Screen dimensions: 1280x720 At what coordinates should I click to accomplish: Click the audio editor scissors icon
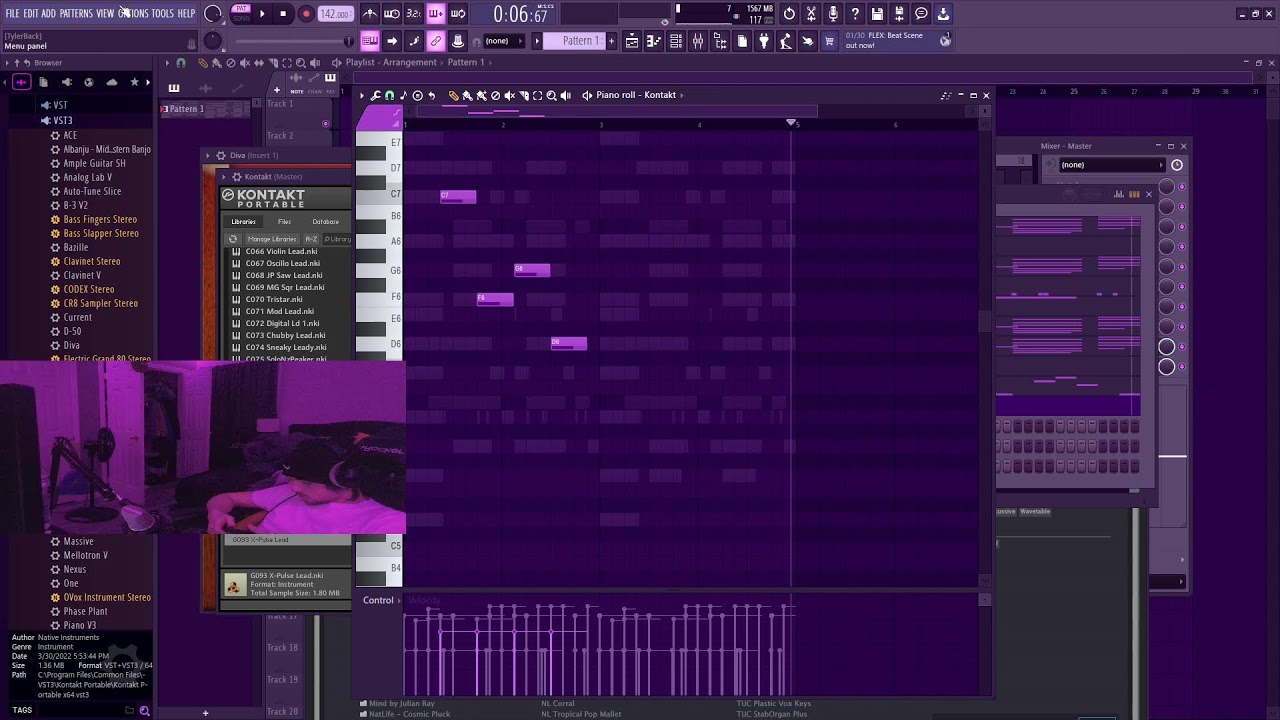[x=811, y=14]
